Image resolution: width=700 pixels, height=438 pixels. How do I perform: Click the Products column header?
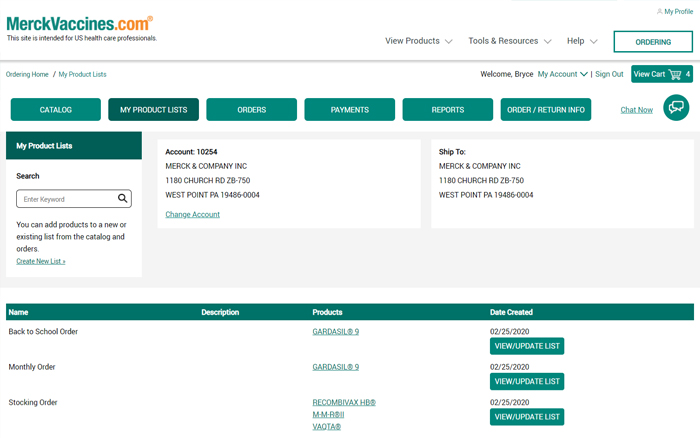point(327,312)
